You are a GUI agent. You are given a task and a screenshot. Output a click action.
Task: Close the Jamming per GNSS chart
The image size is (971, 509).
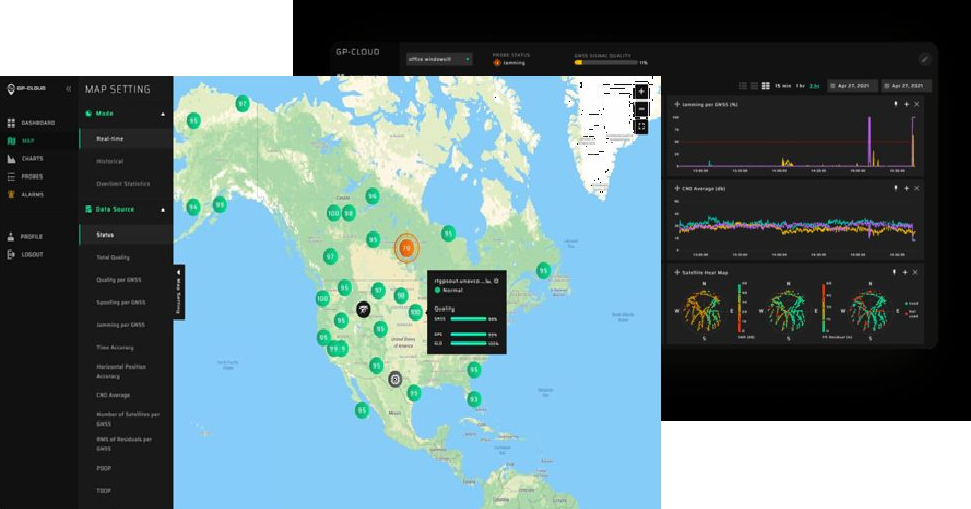coord(917,104)
